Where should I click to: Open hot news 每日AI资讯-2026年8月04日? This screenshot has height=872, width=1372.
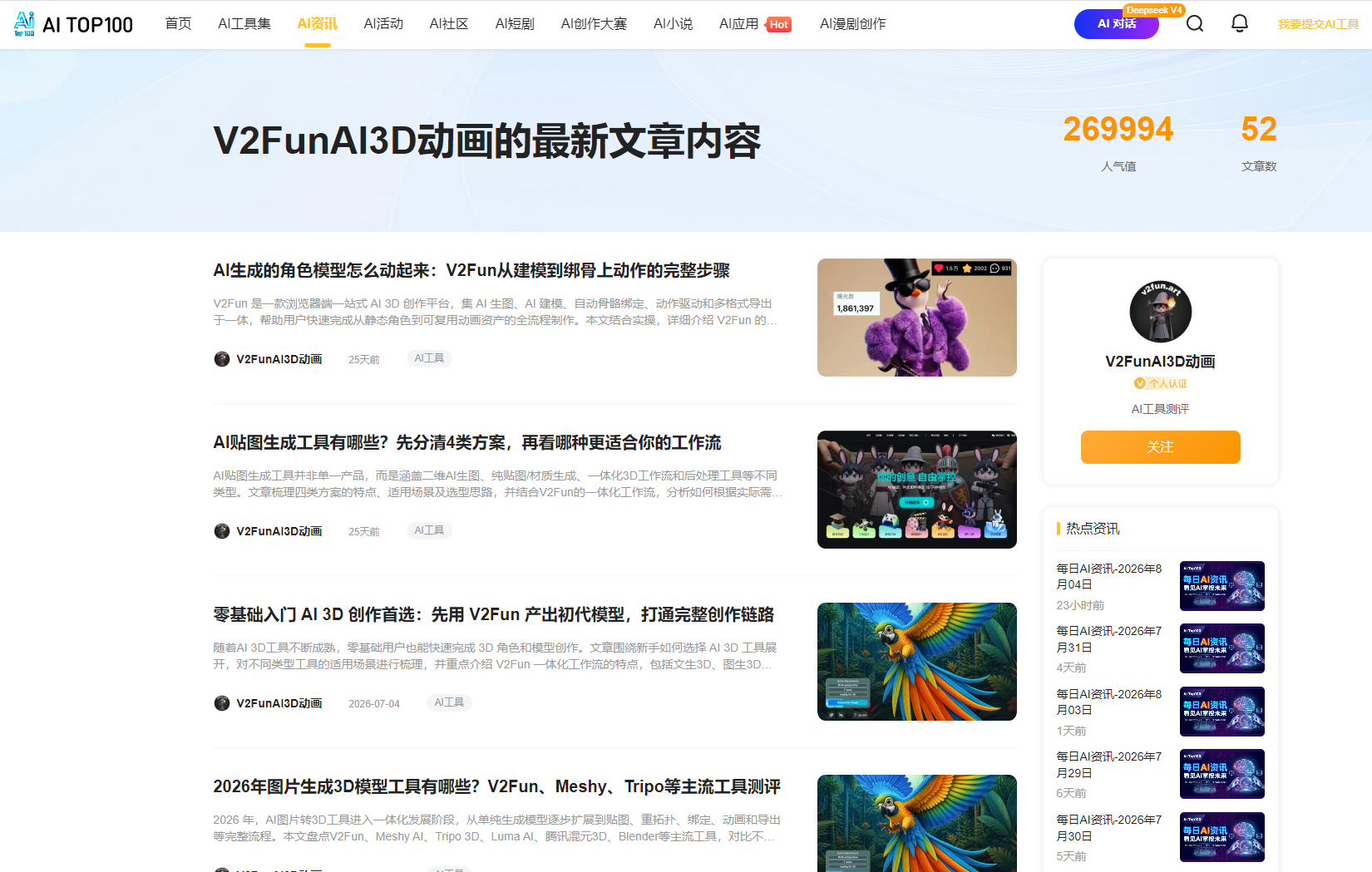tap(1109, 577)
